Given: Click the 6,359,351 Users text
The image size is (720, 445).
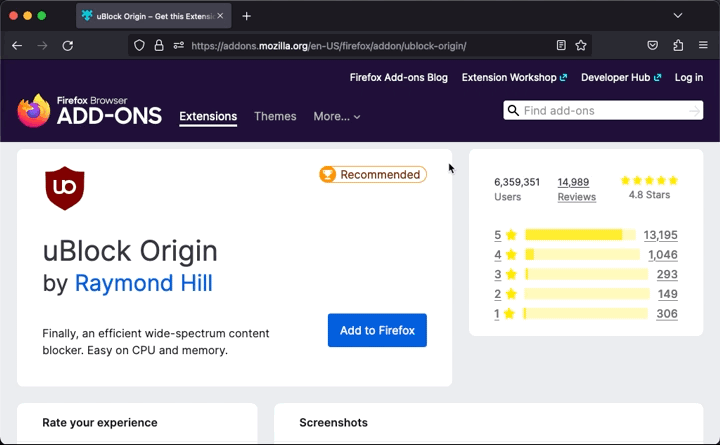Looking at the screenshot, I should [x=517, y=189].
